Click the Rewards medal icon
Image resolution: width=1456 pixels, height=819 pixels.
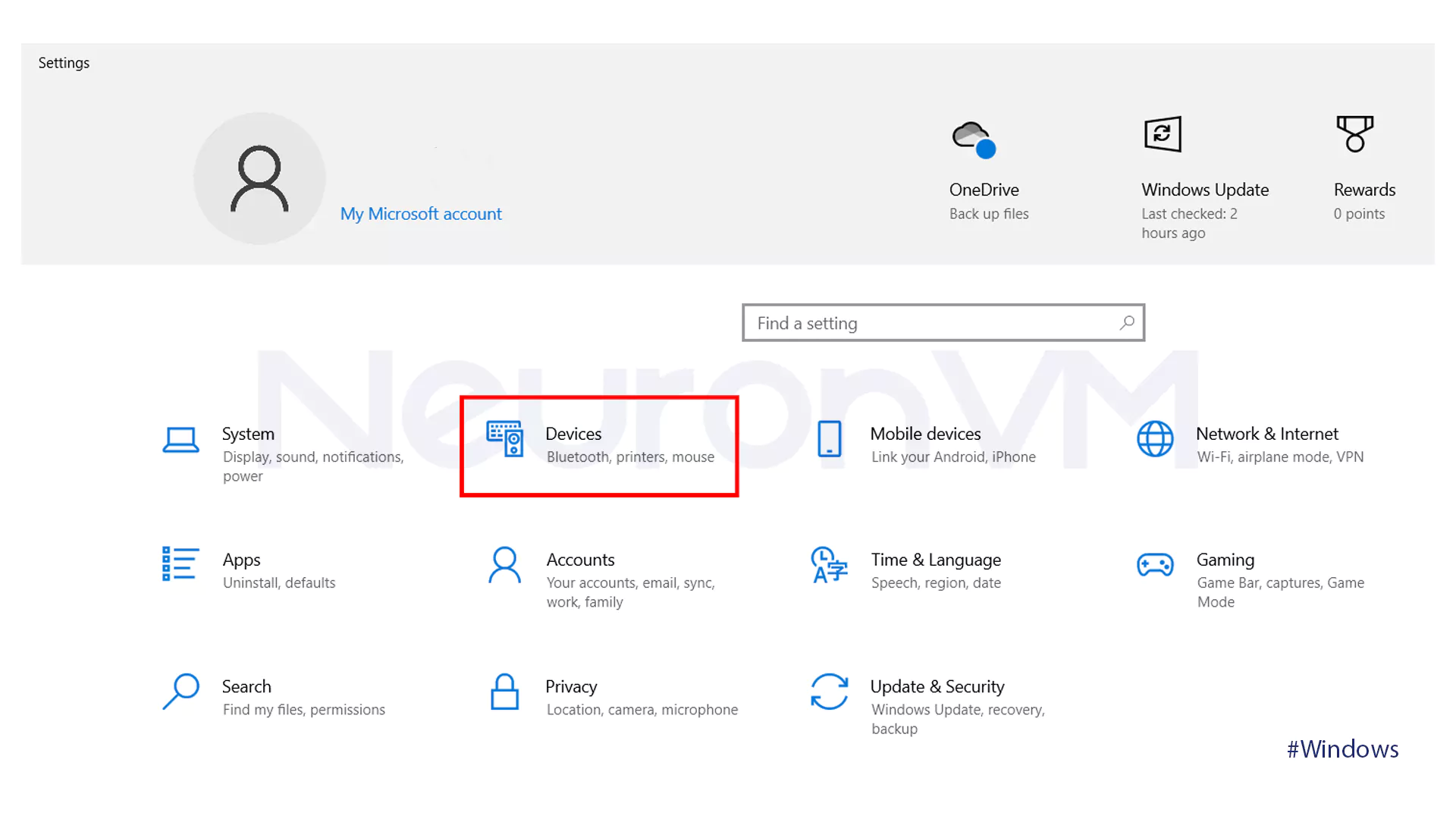point(1355,134)
